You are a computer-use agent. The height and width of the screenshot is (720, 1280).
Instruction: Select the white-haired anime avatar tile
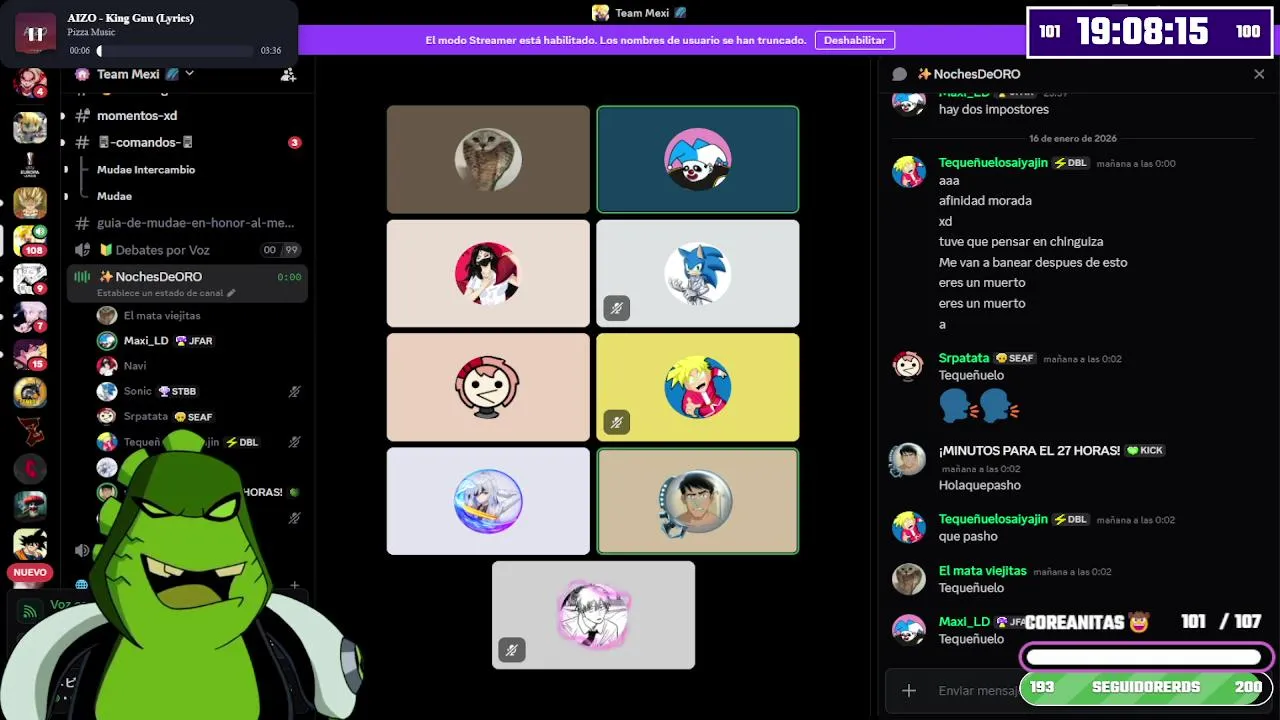pyautogui.click(x=488, y=501)
